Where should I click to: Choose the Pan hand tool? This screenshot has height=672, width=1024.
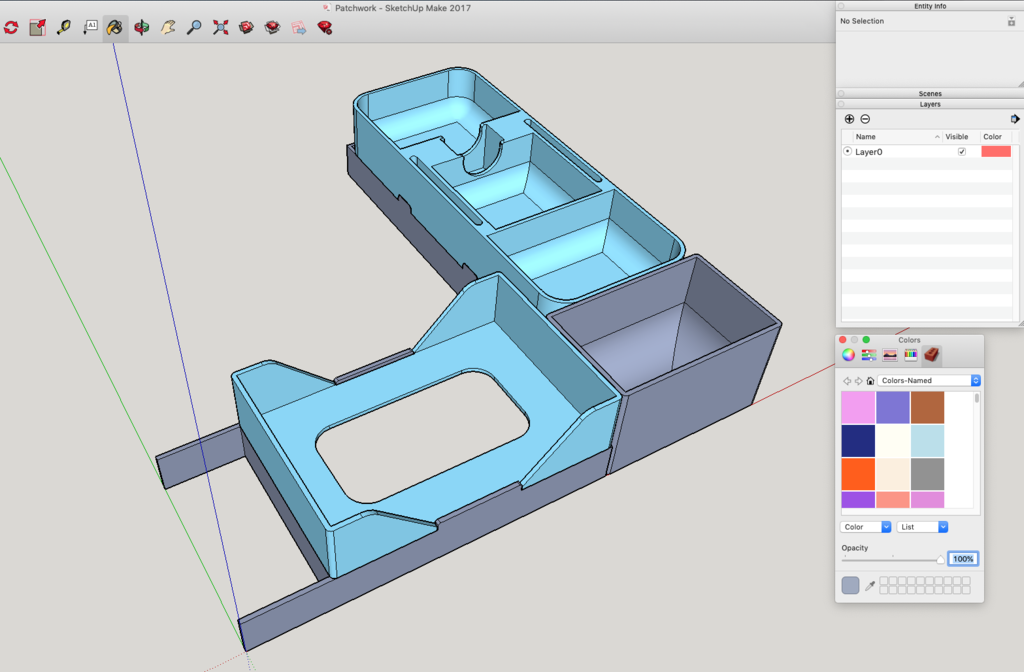167,28
